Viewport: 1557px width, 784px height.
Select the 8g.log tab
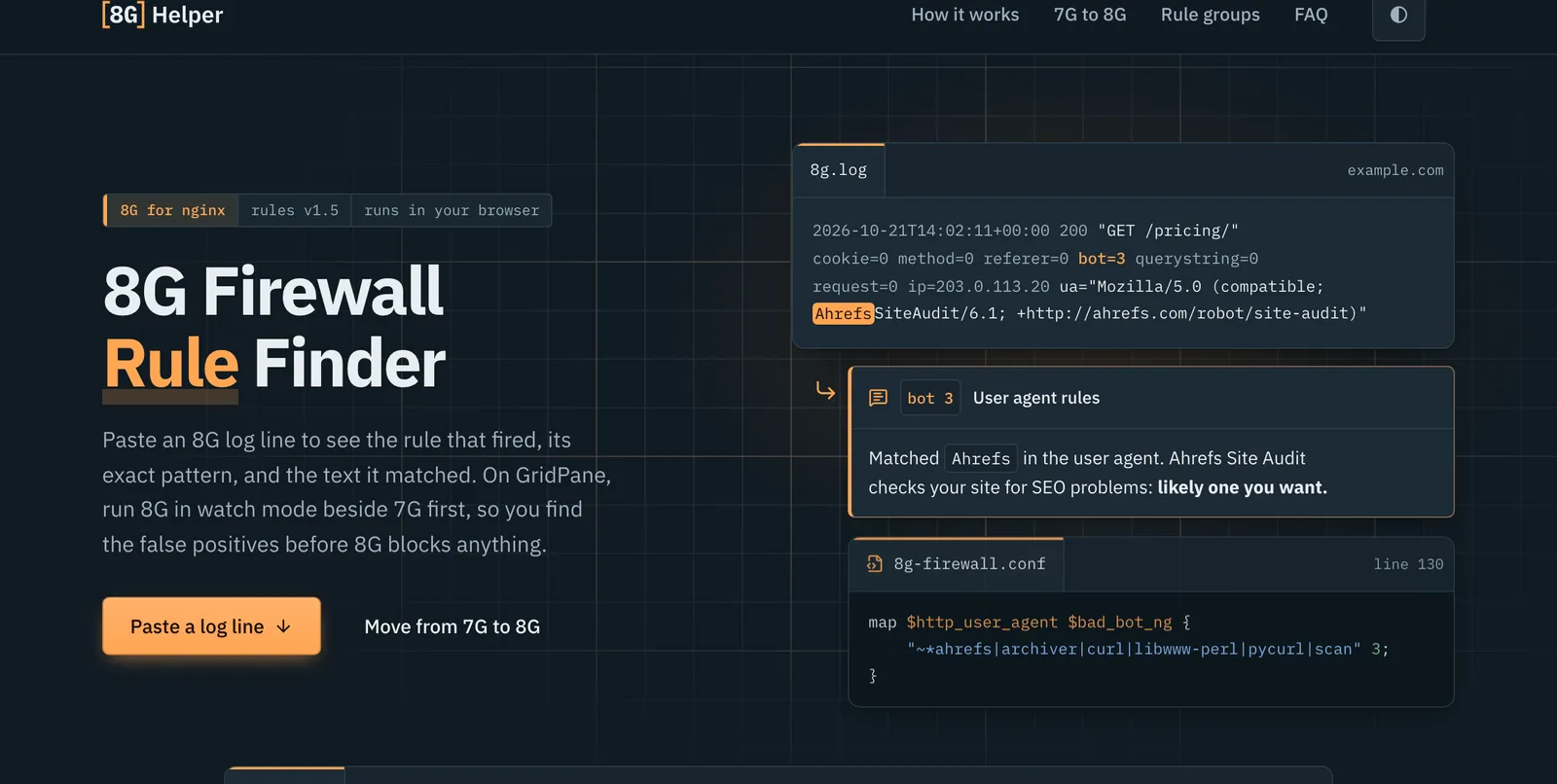[839, 170]
